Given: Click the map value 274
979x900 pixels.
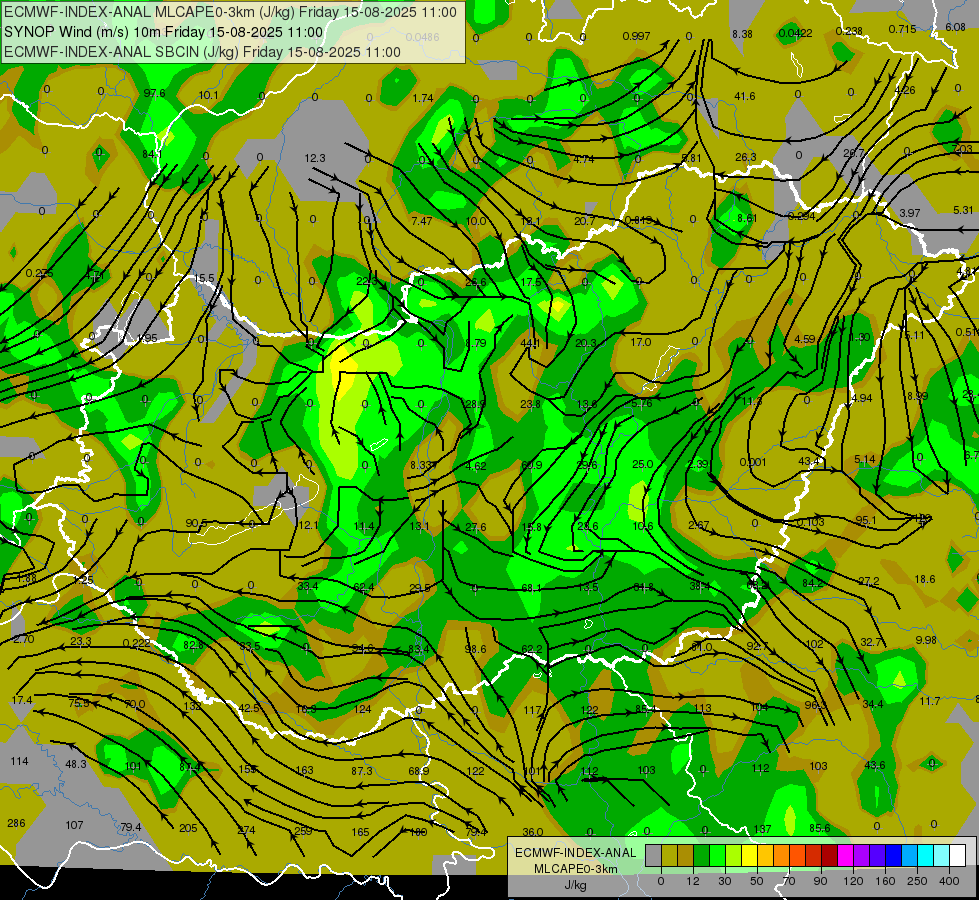Looking at the screenshot, I should [x=247, y=830].
